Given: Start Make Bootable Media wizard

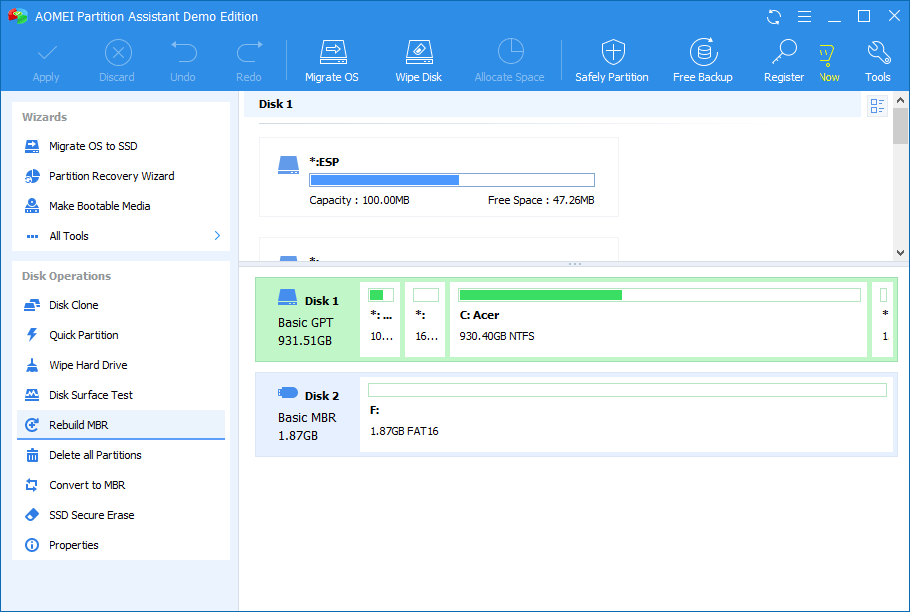Looking at the screenshot, I should pyautogui.click(x=121, y=206).
